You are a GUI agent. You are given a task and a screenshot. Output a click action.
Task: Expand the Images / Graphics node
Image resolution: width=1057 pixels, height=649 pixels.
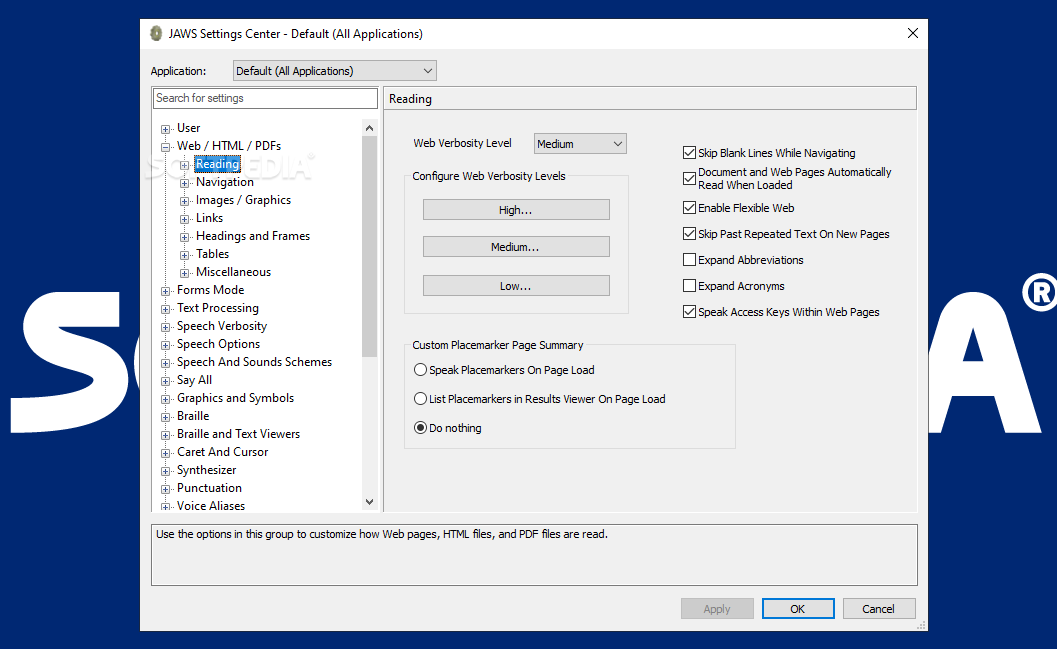pos(184,201)
